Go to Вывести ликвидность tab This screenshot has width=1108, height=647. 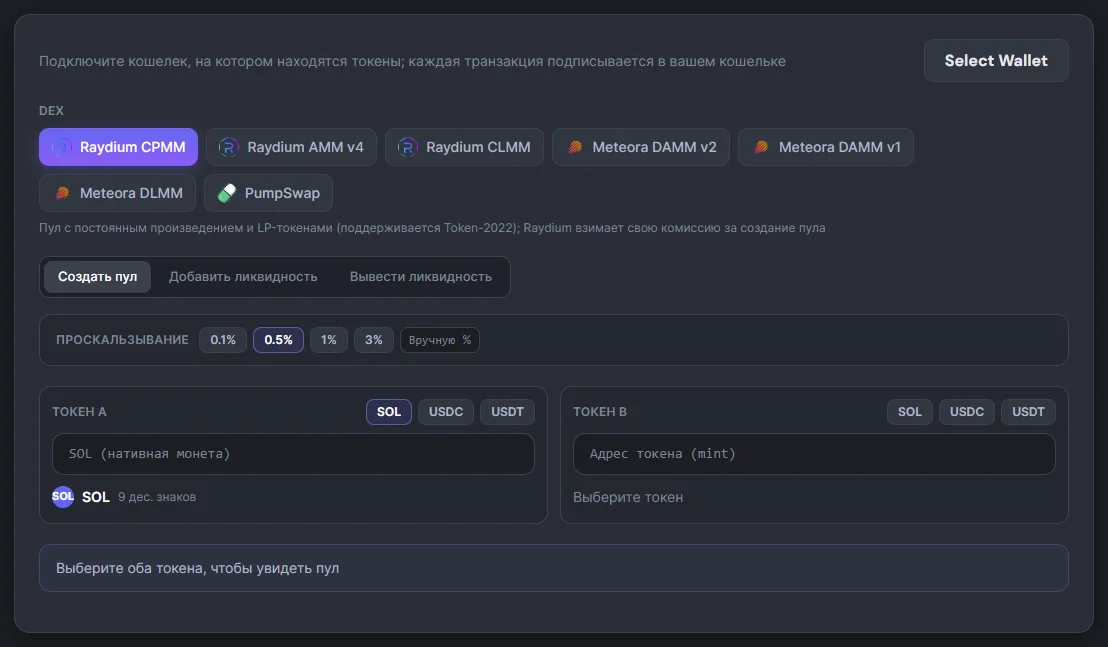[420, 277]
